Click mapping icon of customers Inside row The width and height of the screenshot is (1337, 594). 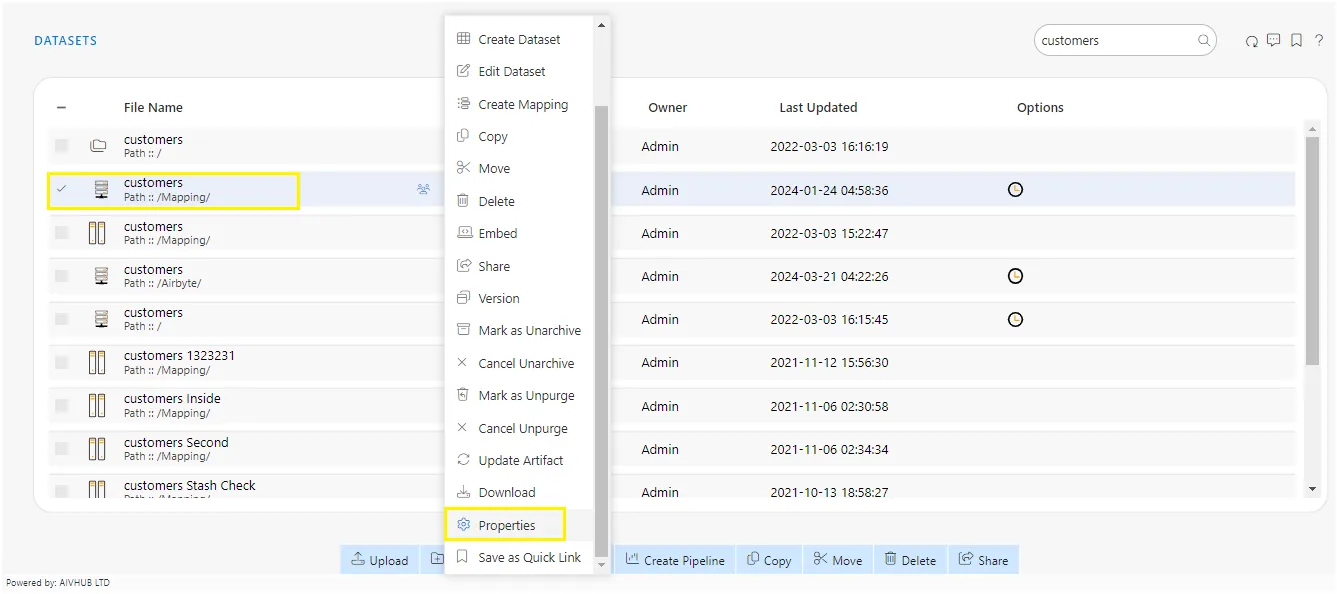tap(97, 405)
